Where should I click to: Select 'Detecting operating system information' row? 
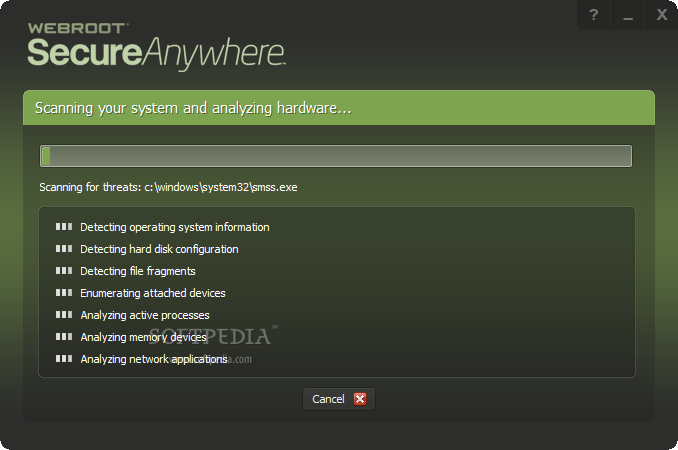[x=162, y=227]
